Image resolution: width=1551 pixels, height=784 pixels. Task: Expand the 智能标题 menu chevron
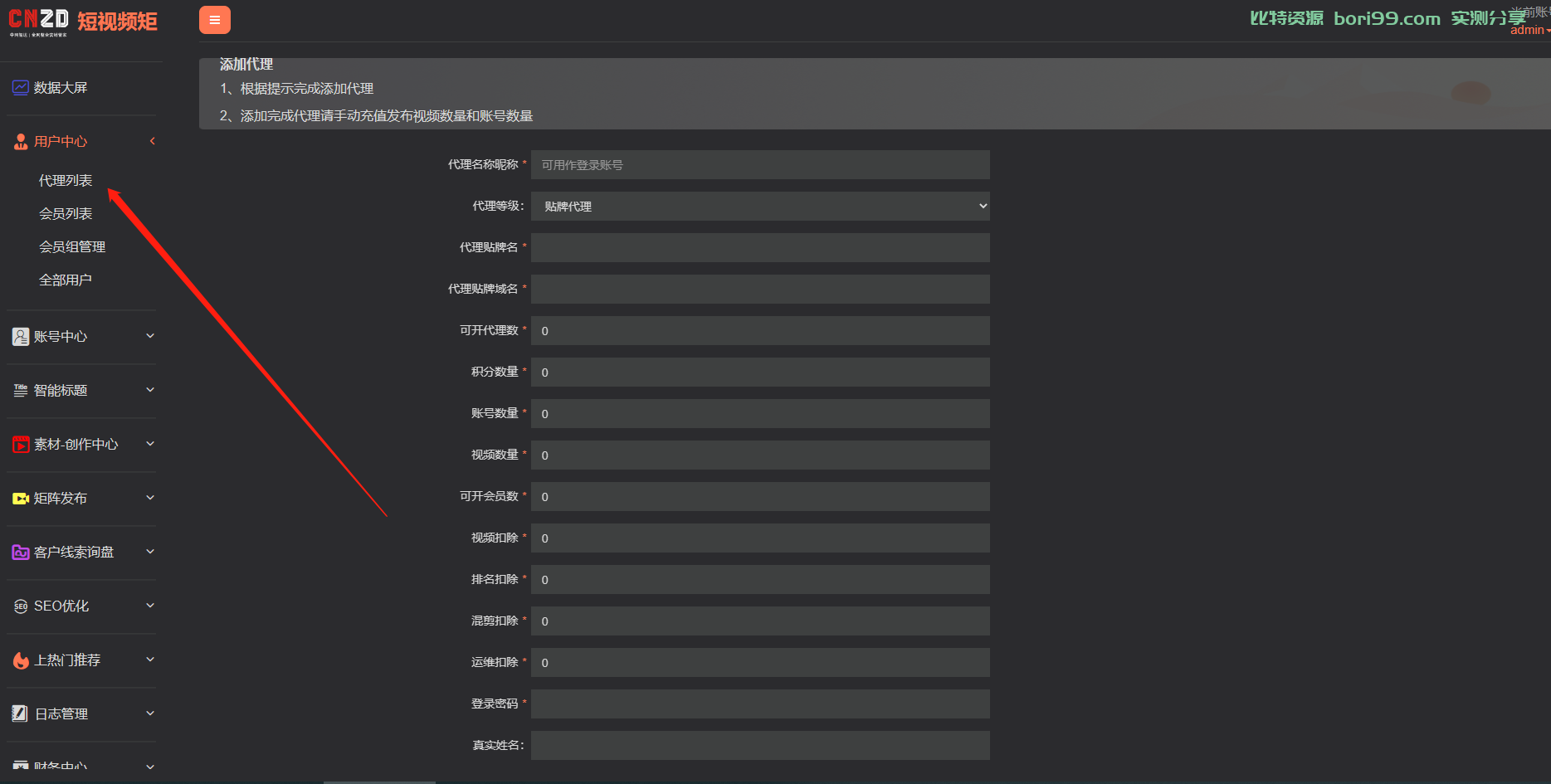pyautogui.click(x=150, y=390)
